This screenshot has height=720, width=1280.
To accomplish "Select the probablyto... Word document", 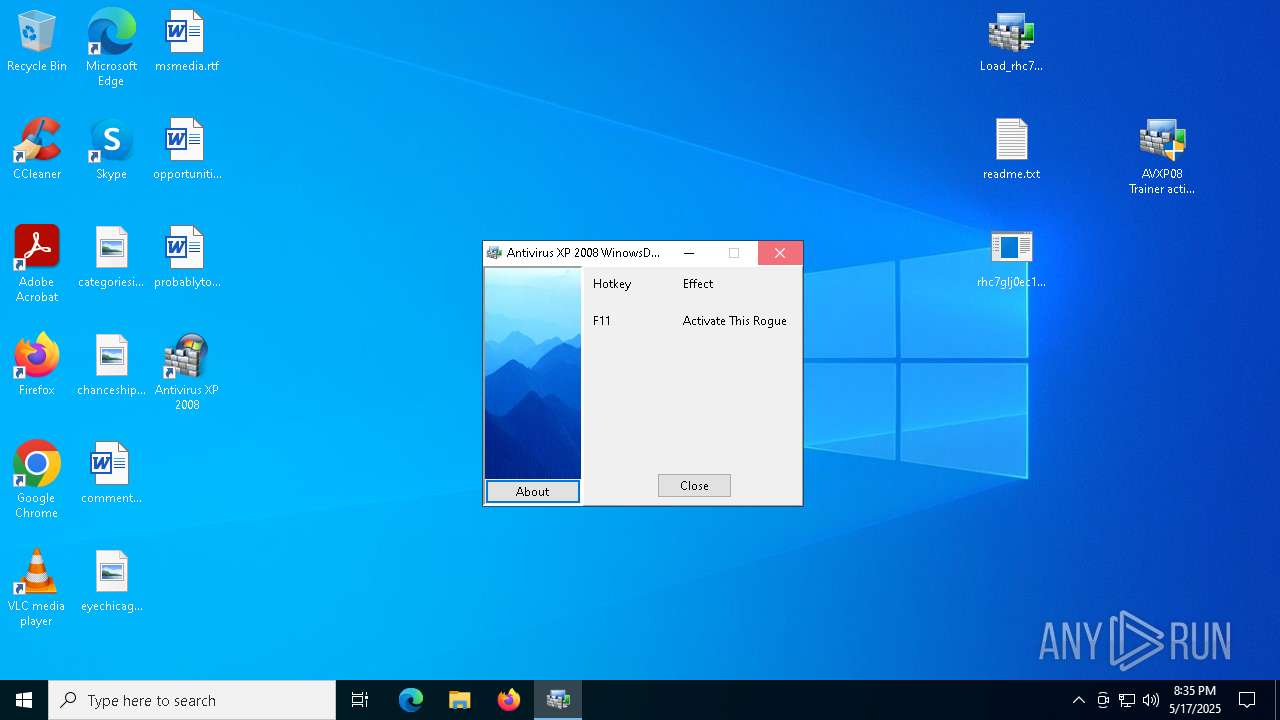I will (186, 258).
